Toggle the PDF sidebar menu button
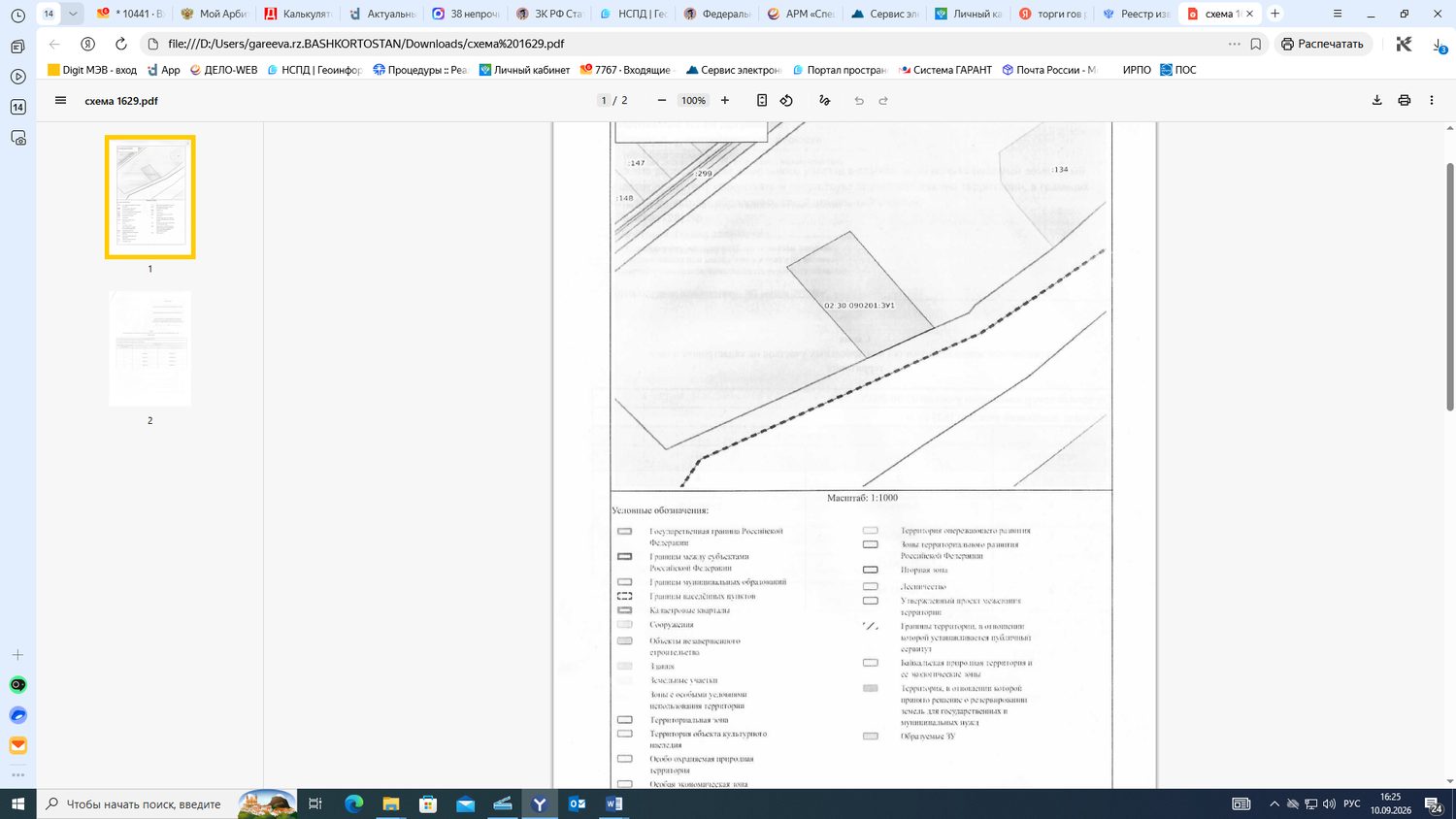The height and width of the screenshot is (819, 1456). click(x=60, y=100)
